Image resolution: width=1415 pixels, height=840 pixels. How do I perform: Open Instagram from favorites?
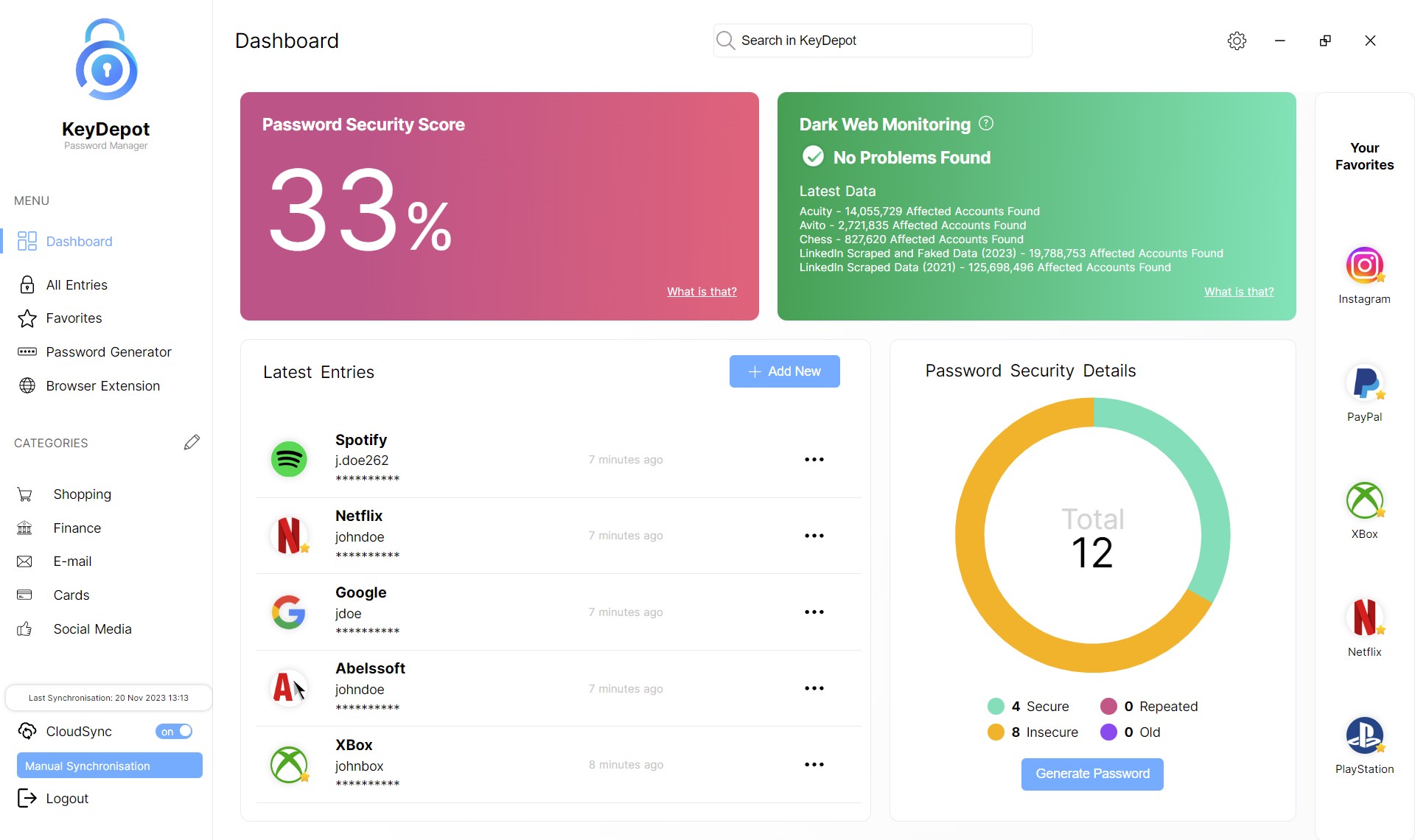(1364, 265)
